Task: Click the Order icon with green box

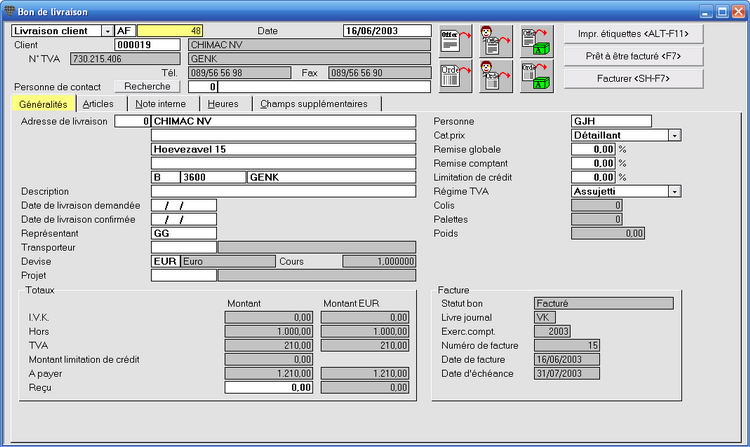Action: [537, 76]
